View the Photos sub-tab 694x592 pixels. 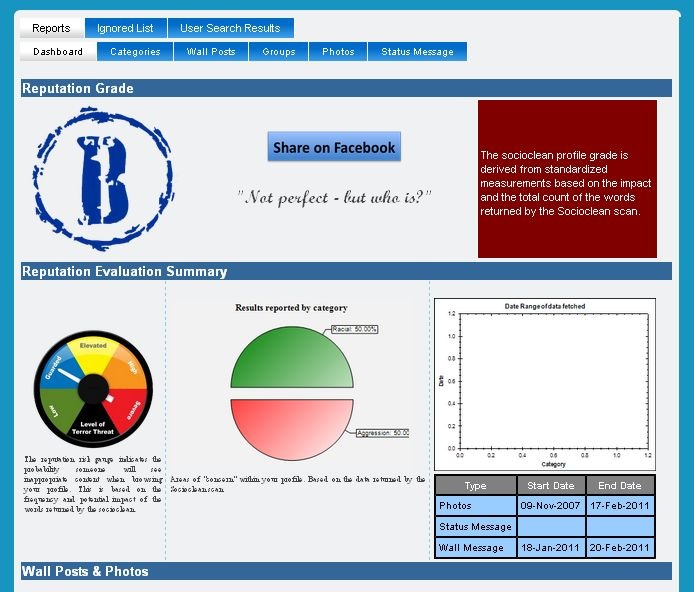[338, 52]
